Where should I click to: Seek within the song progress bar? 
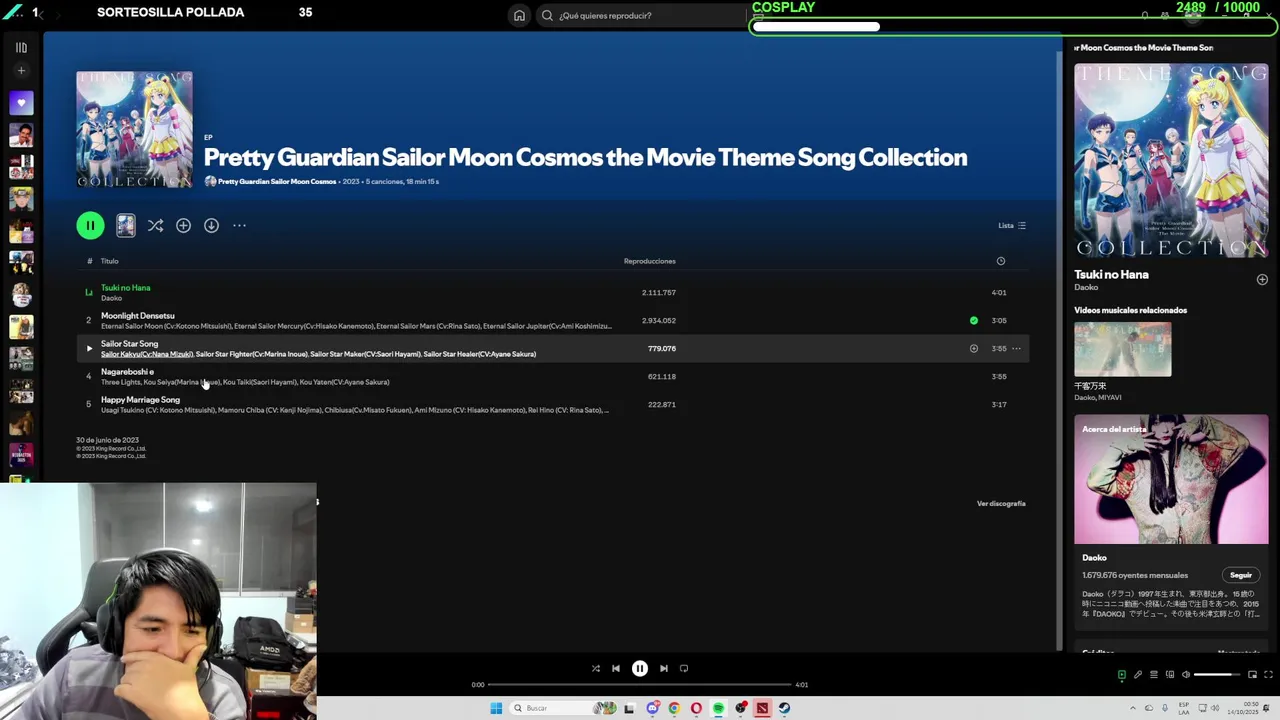coord(640,685)
